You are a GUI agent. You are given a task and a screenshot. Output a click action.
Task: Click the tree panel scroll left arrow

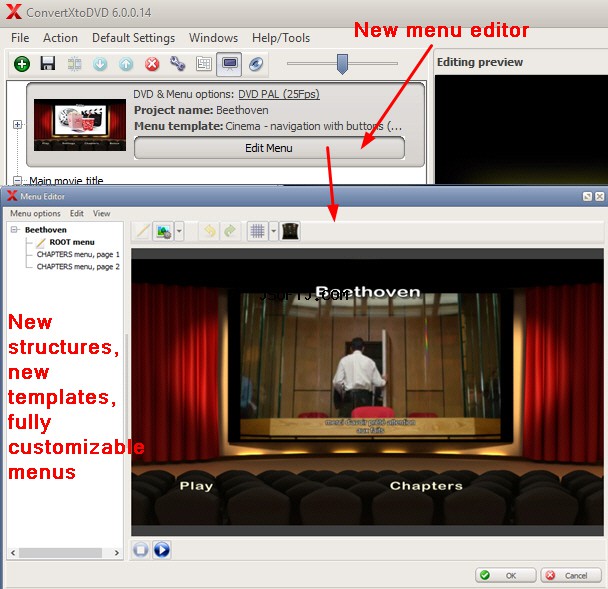13,553
